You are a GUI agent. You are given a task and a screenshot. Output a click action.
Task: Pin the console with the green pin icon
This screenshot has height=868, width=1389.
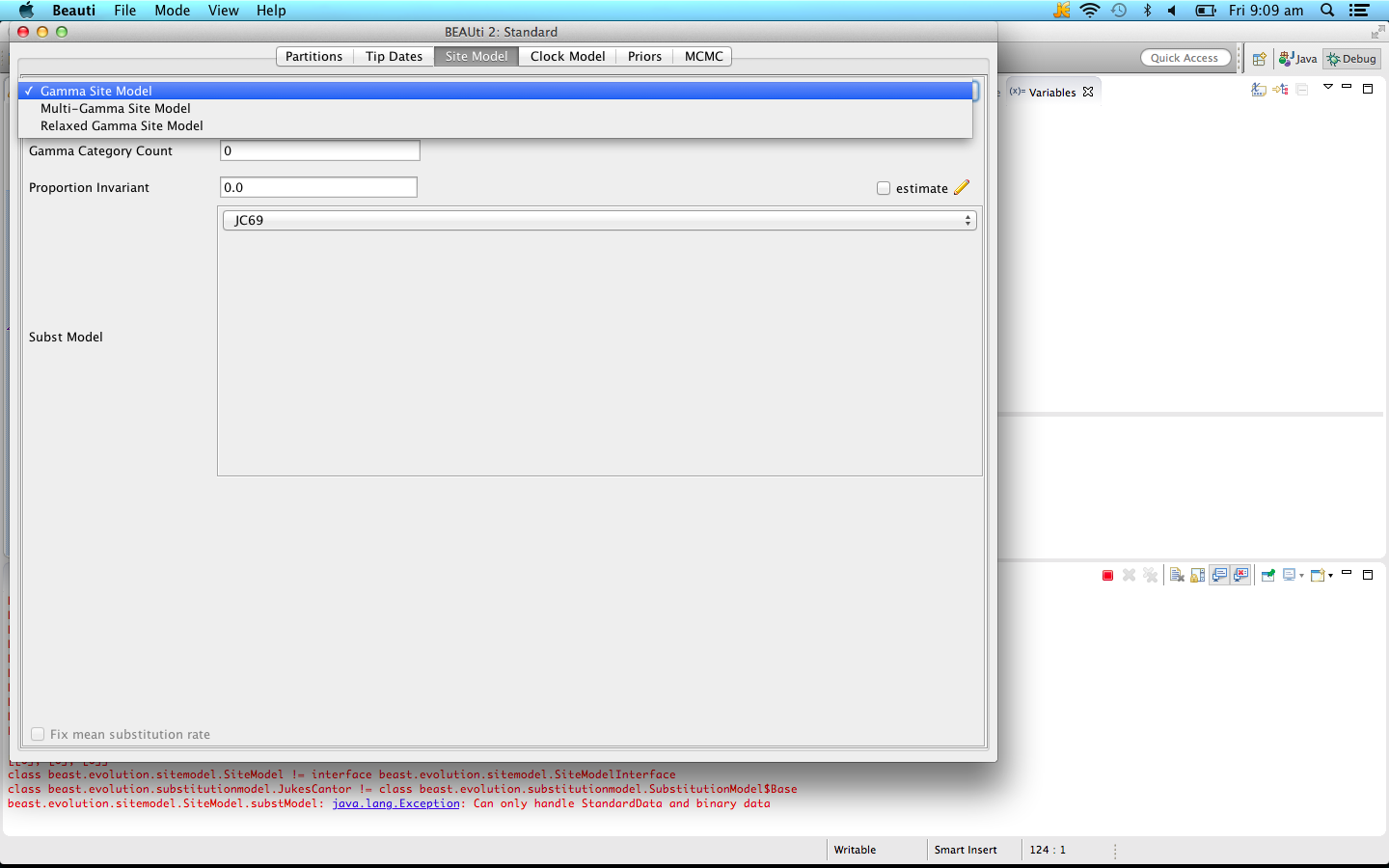[x=1267, y=576]
